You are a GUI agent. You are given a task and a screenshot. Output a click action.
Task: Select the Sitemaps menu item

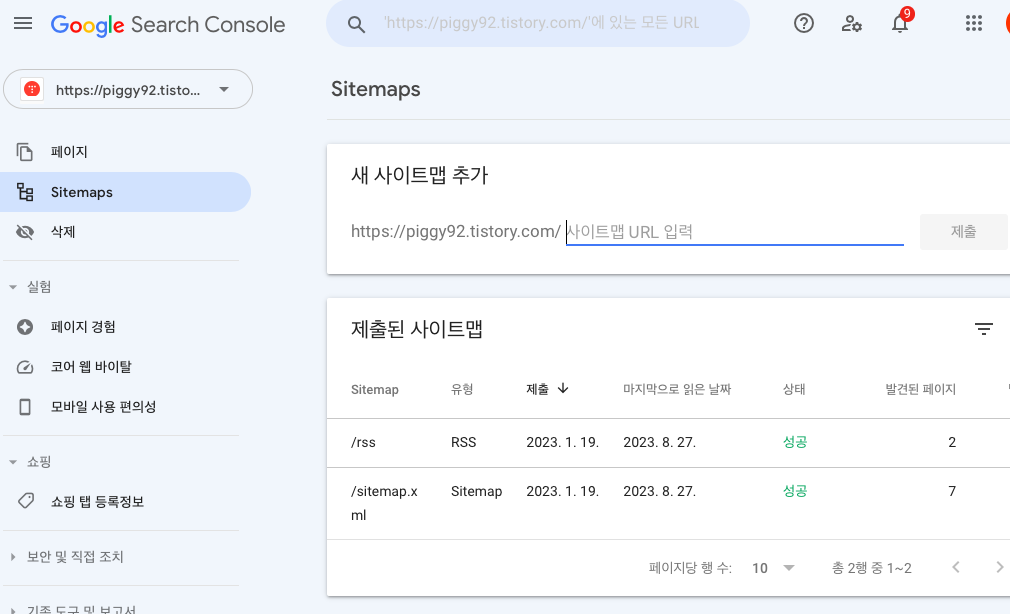[x=125, y=192]
